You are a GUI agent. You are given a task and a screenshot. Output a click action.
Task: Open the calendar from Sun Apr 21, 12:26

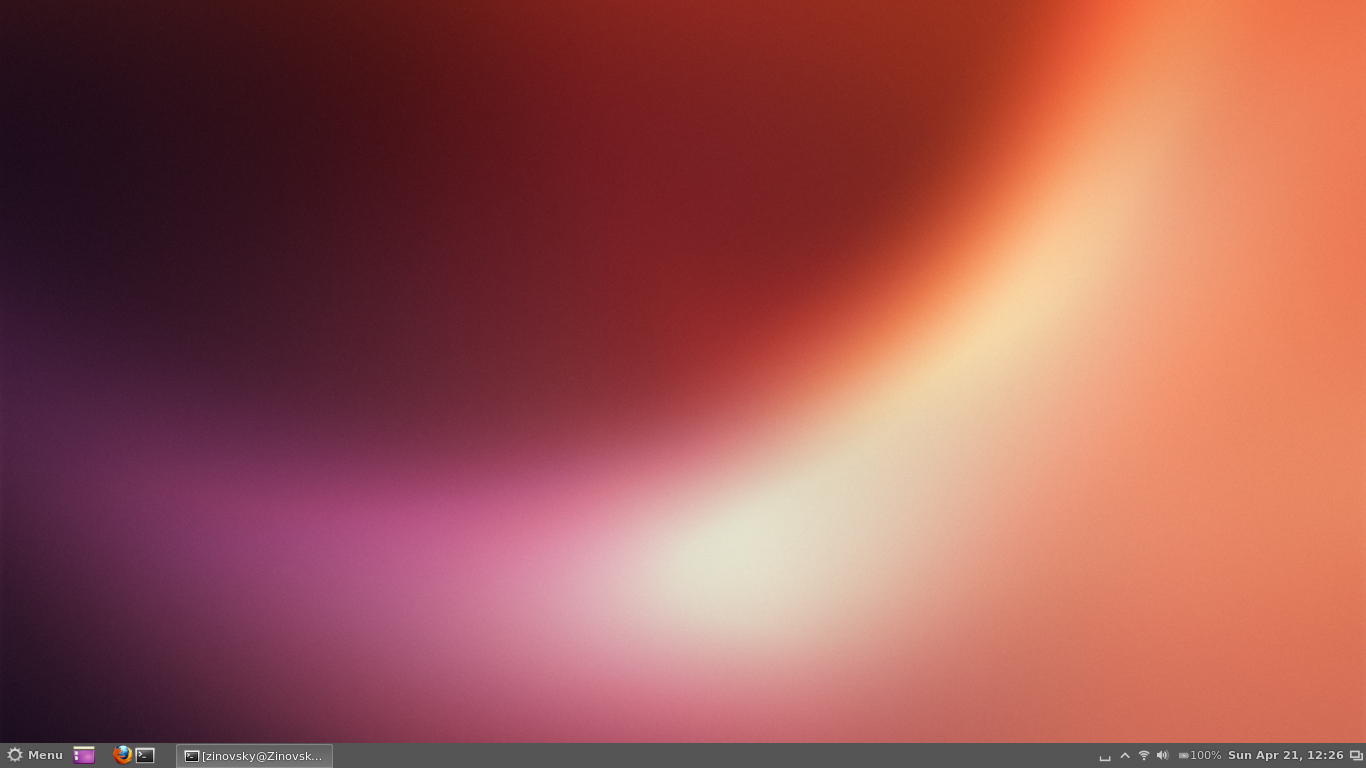pyautogui.click(x=1286, y=756)
